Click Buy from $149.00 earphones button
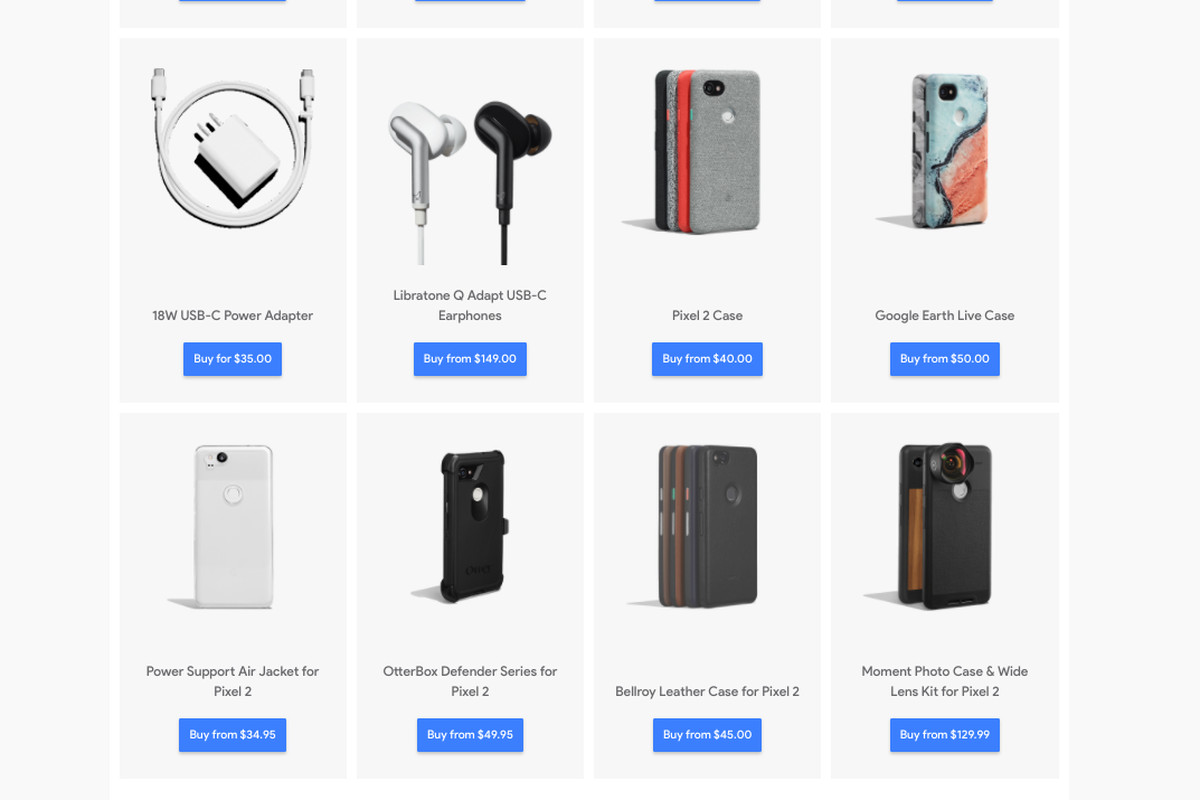1200x800 pixels. pos(470,359)
